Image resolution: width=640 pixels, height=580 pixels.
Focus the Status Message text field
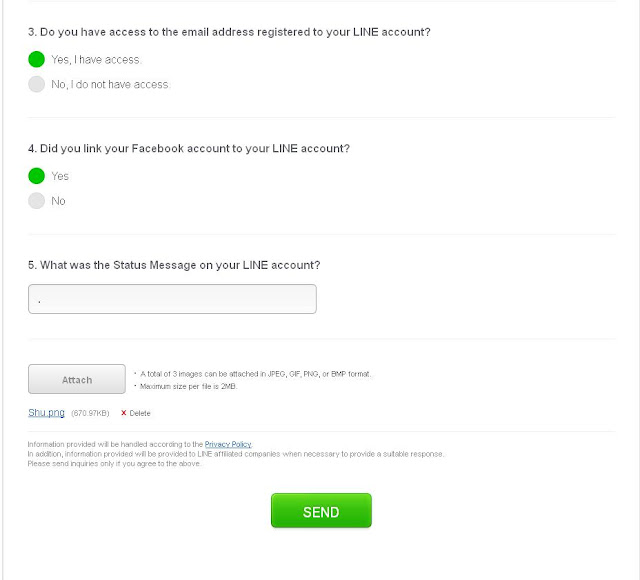172,299
